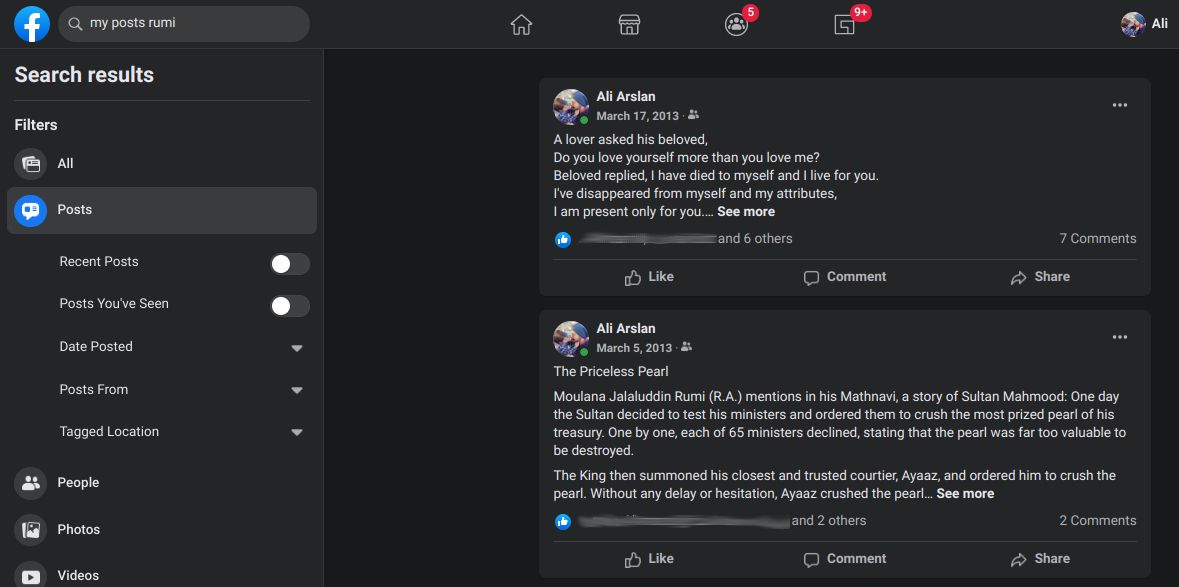Open options menu on Priceless Pearl post

click(x=1119, y=337)
